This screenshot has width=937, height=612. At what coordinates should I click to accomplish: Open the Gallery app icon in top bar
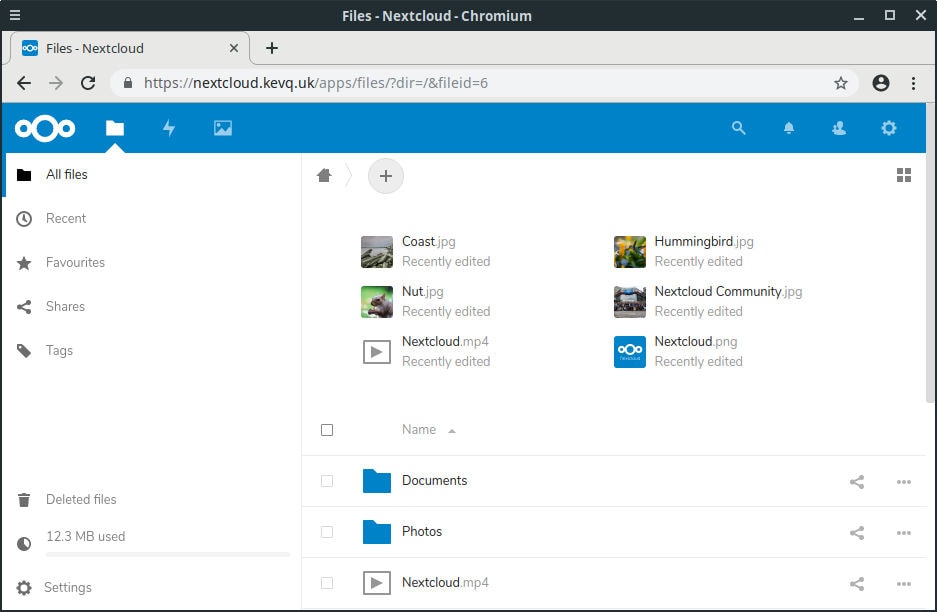(222, 128)
